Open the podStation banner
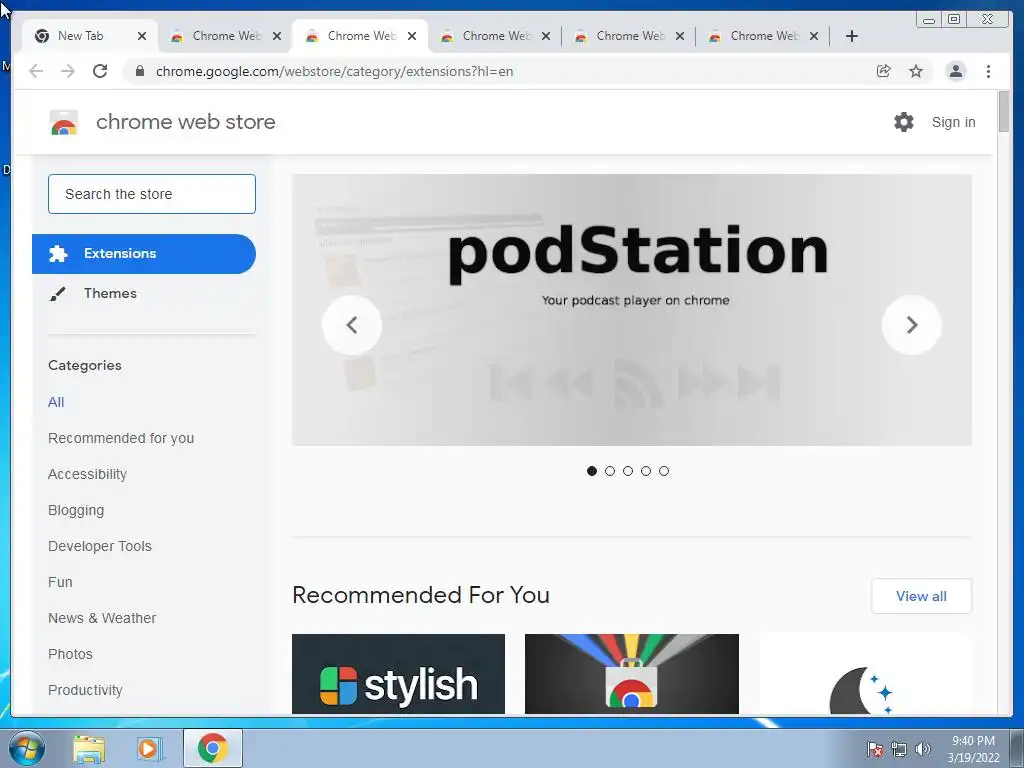Screen dimensions: 1024x768 coord(632,310)
